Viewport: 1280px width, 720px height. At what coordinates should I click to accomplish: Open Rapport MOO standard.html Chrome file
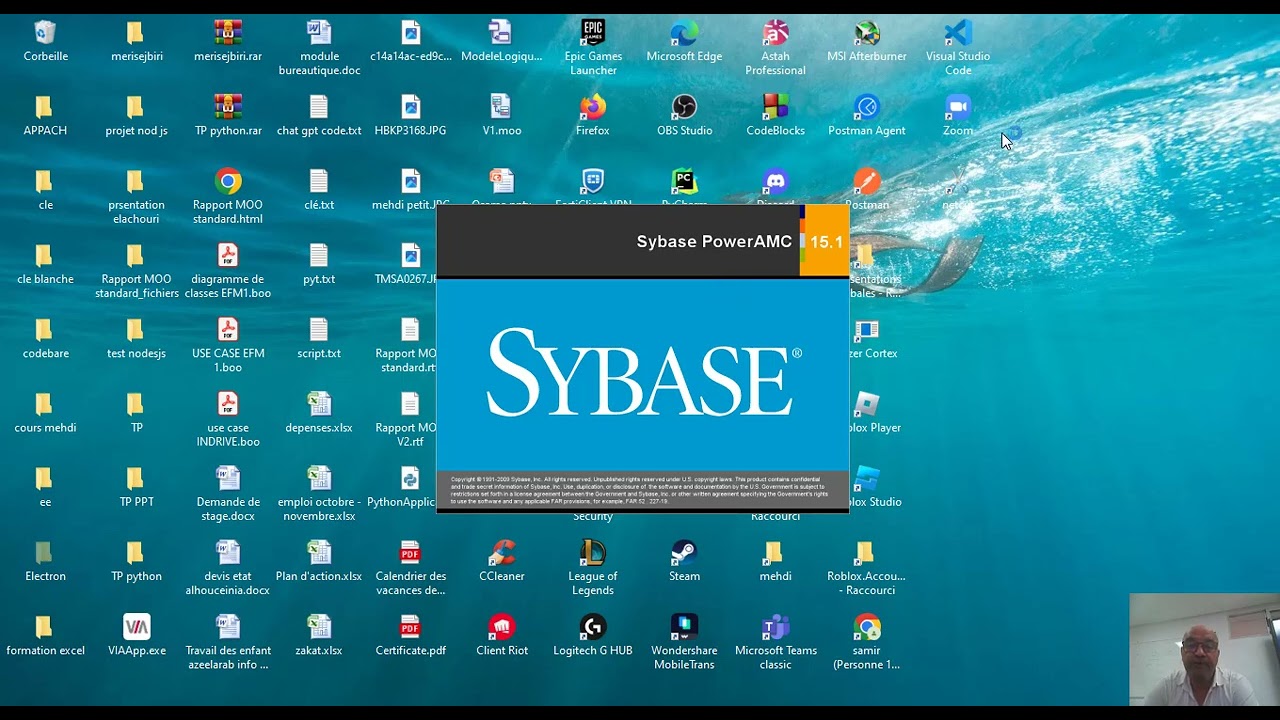(x=228, y=196)
